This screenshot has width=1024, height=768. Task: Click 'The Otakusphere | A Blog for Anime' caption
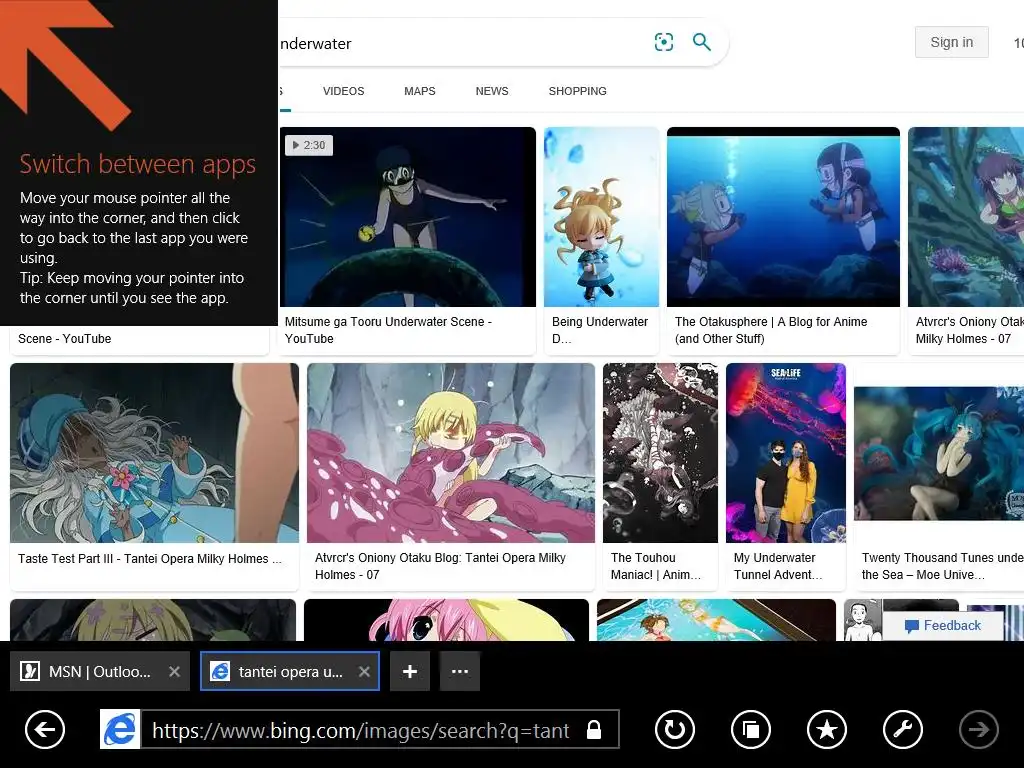771,330
